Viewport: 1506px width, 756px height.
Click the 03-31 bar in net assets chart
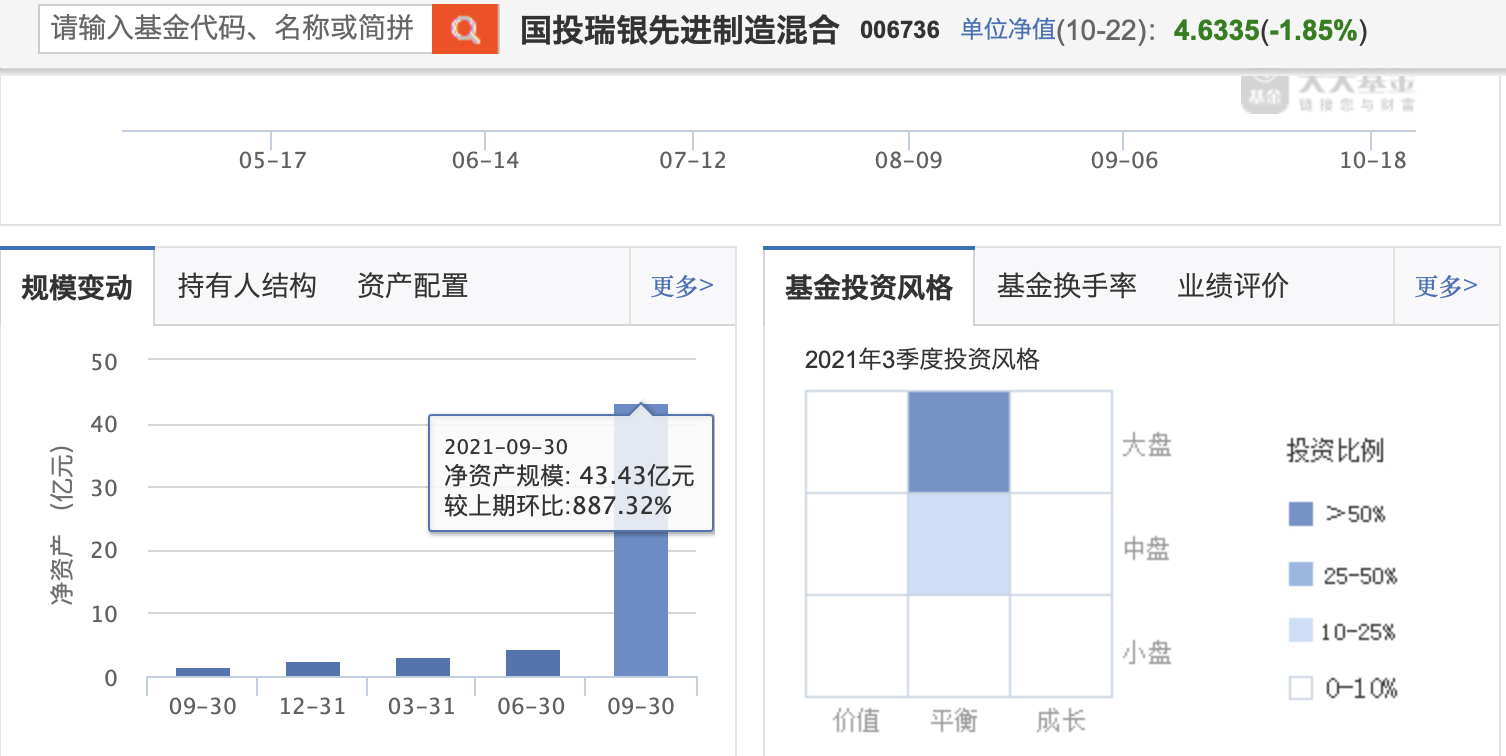click(x=422, y=667)
